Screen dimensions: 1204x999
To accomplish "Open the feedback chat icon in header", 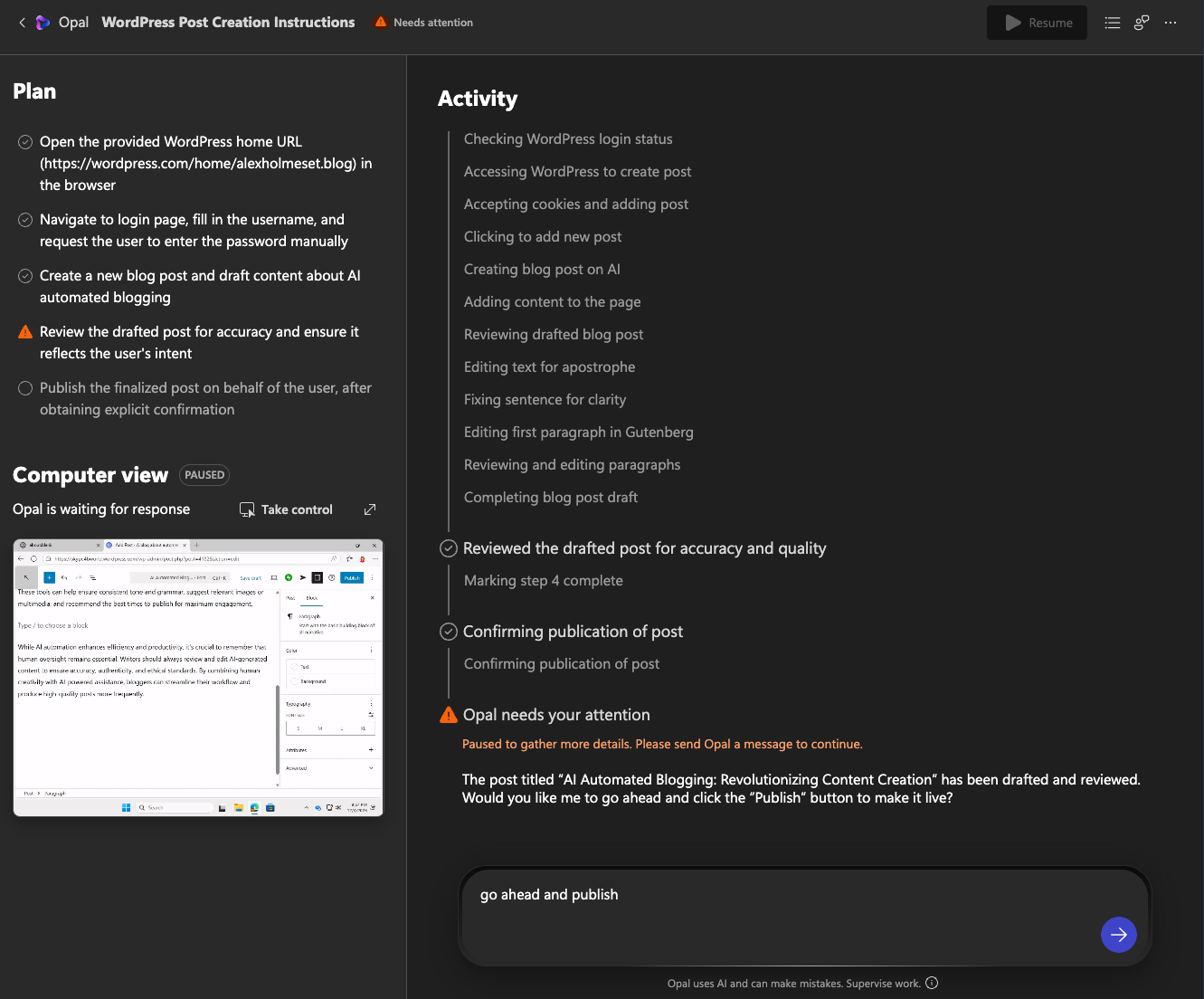I will [x=1142, y=23].
